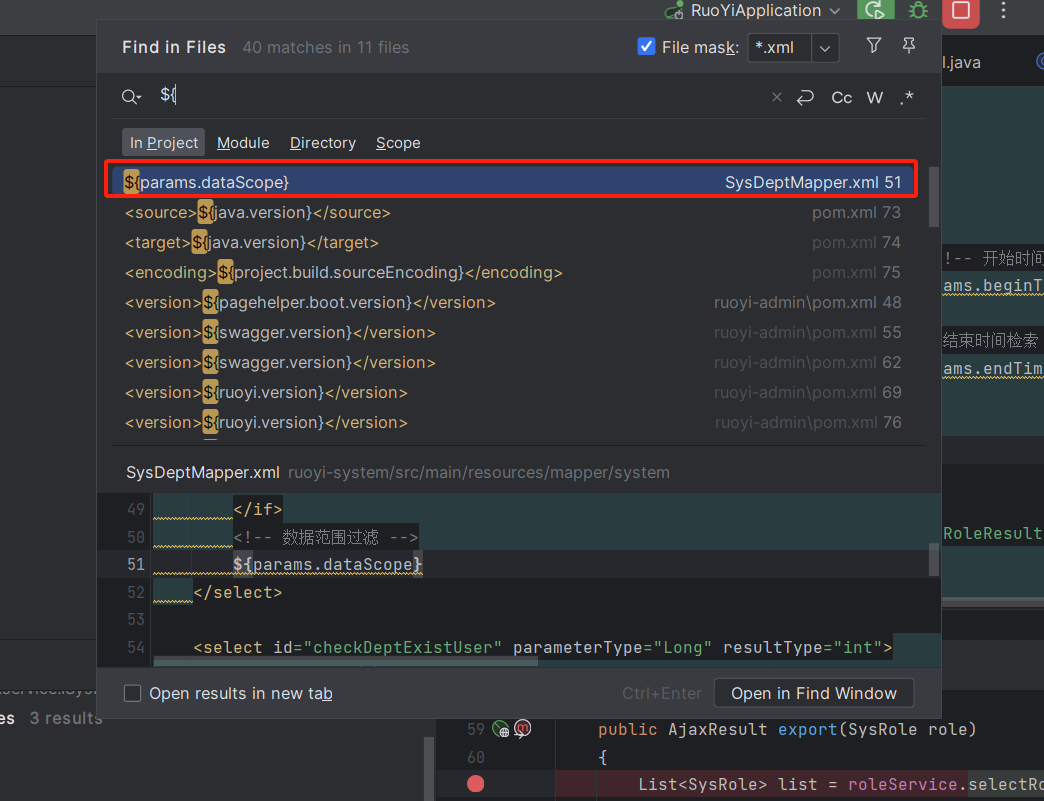Click the SysDeptMapper.xml preview file name

click(202, 472)
